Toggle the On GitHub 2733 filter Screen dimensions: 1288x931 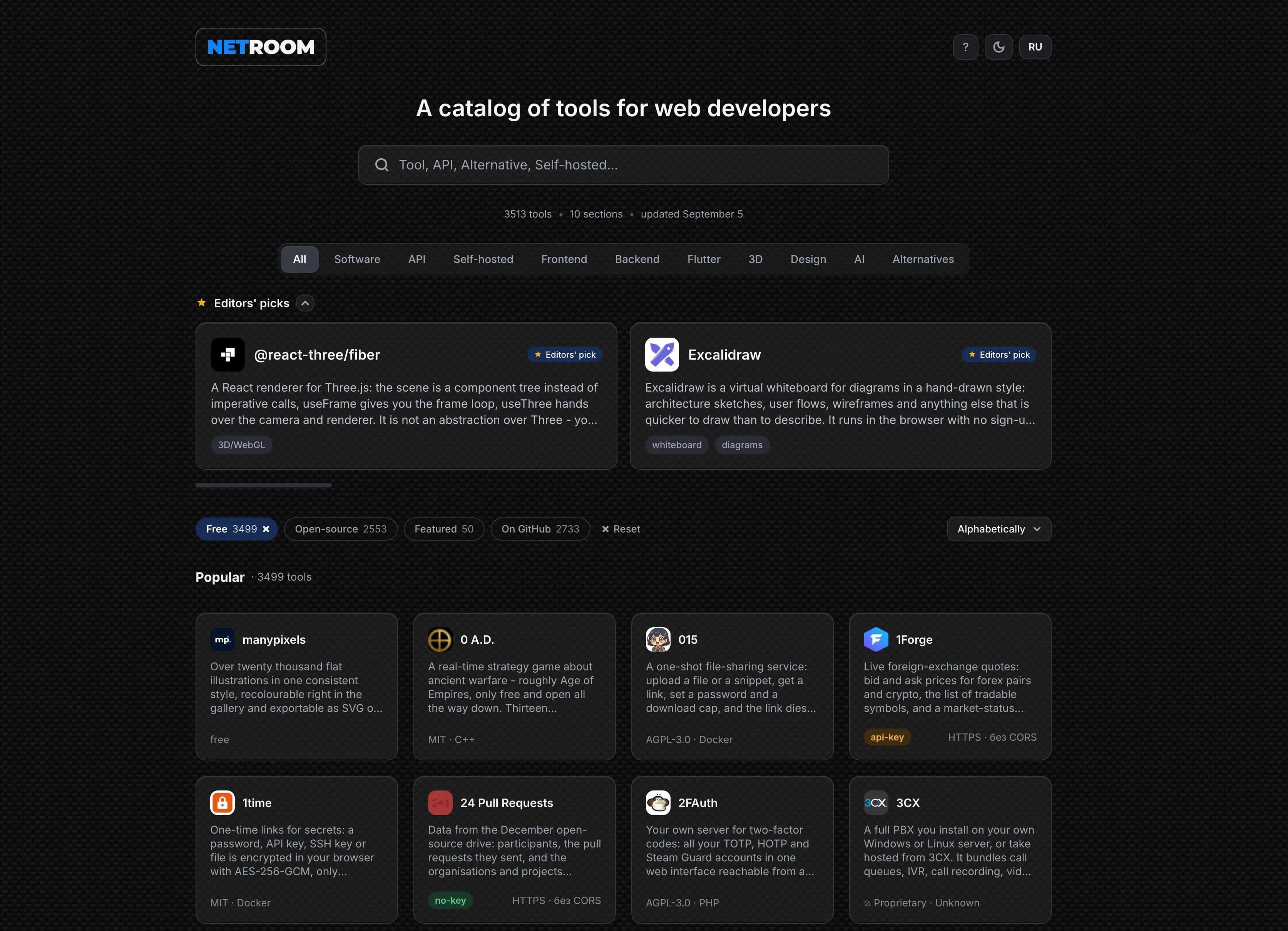coord(540,529)
